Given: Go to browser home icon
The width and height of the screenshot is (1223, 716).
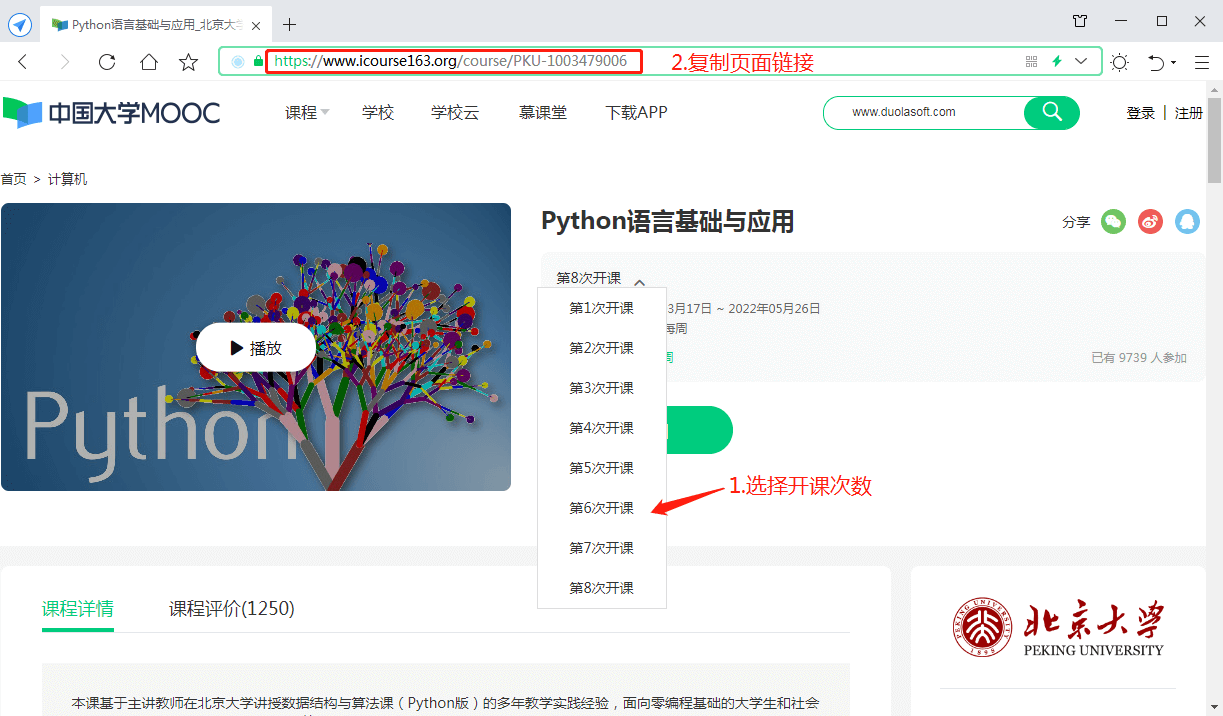Looking at the screenshot, I should pos(148,62).
